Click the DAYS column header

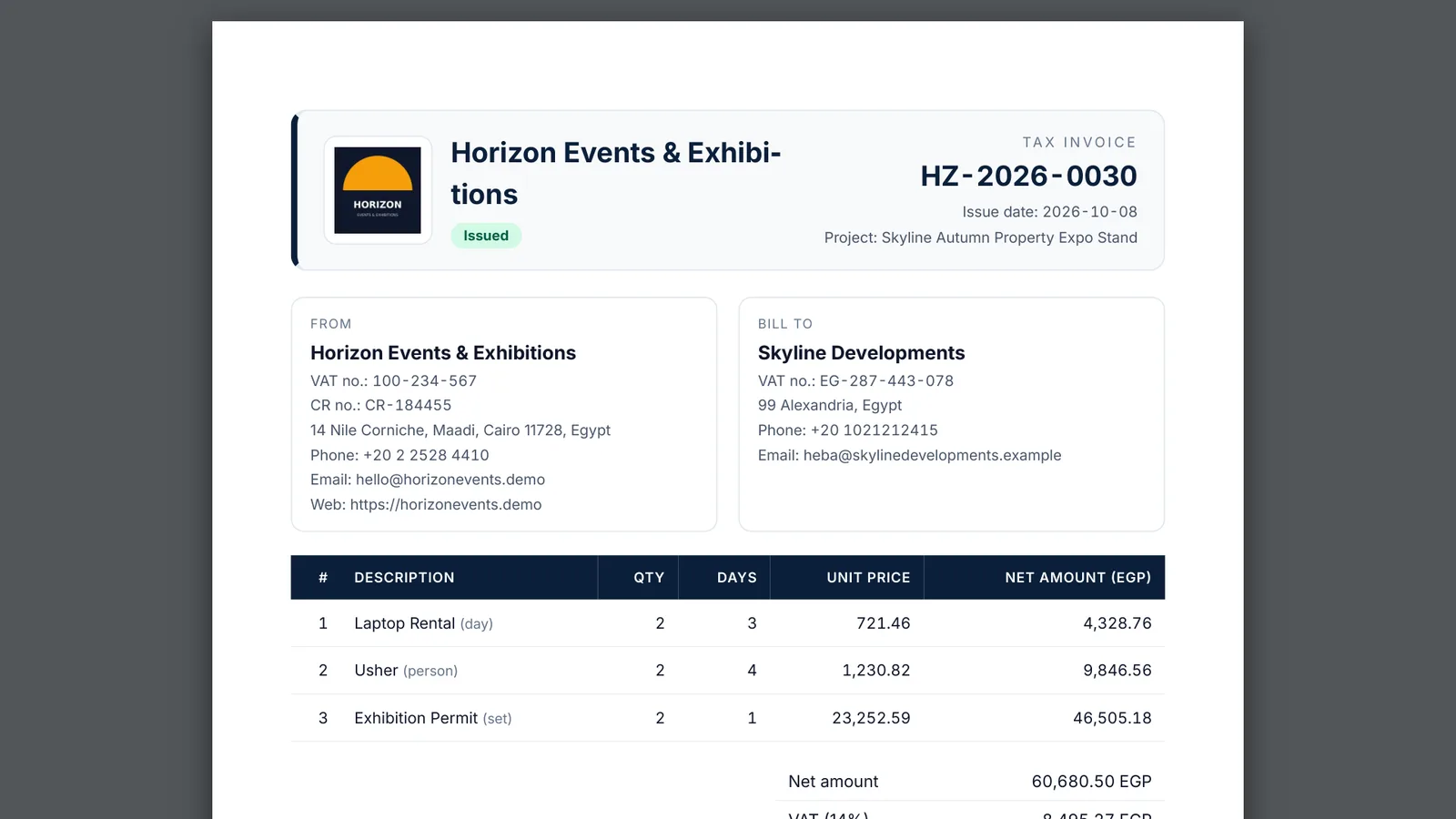pyautogui.click(x=737, y=578)
